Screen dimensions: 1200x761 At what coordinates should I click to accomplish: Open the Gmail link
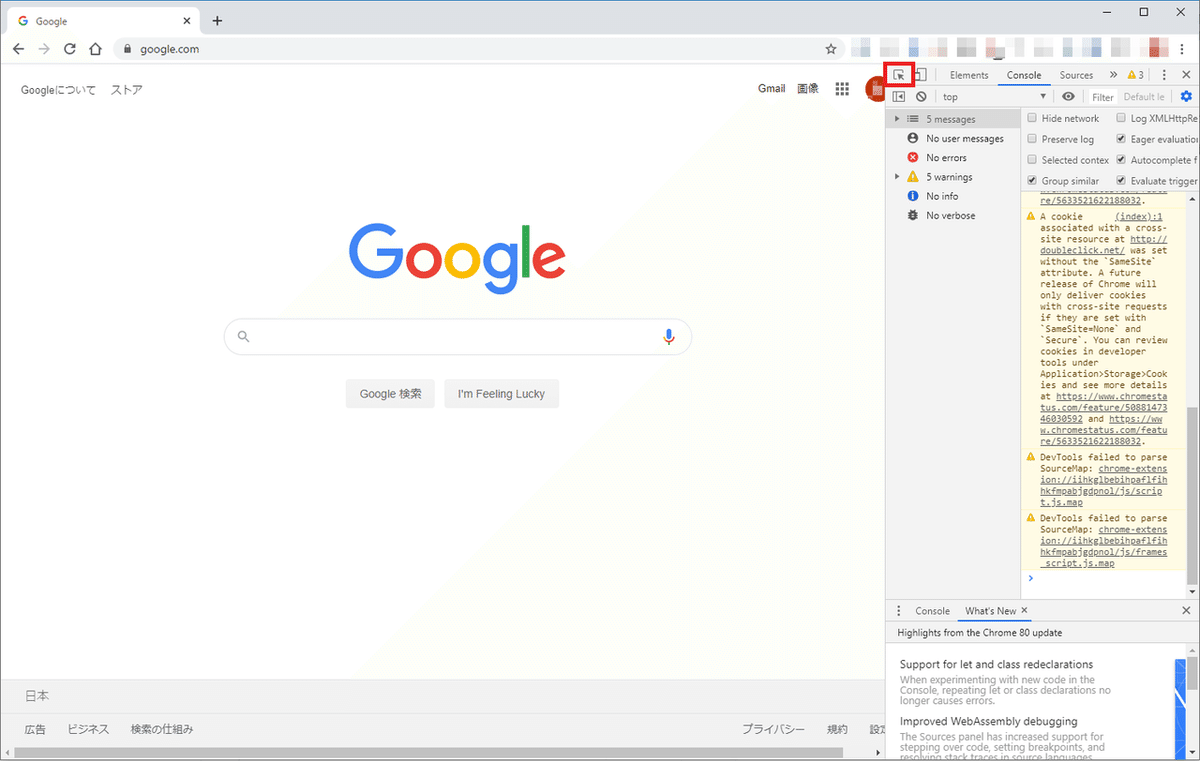tap(771, 88)
